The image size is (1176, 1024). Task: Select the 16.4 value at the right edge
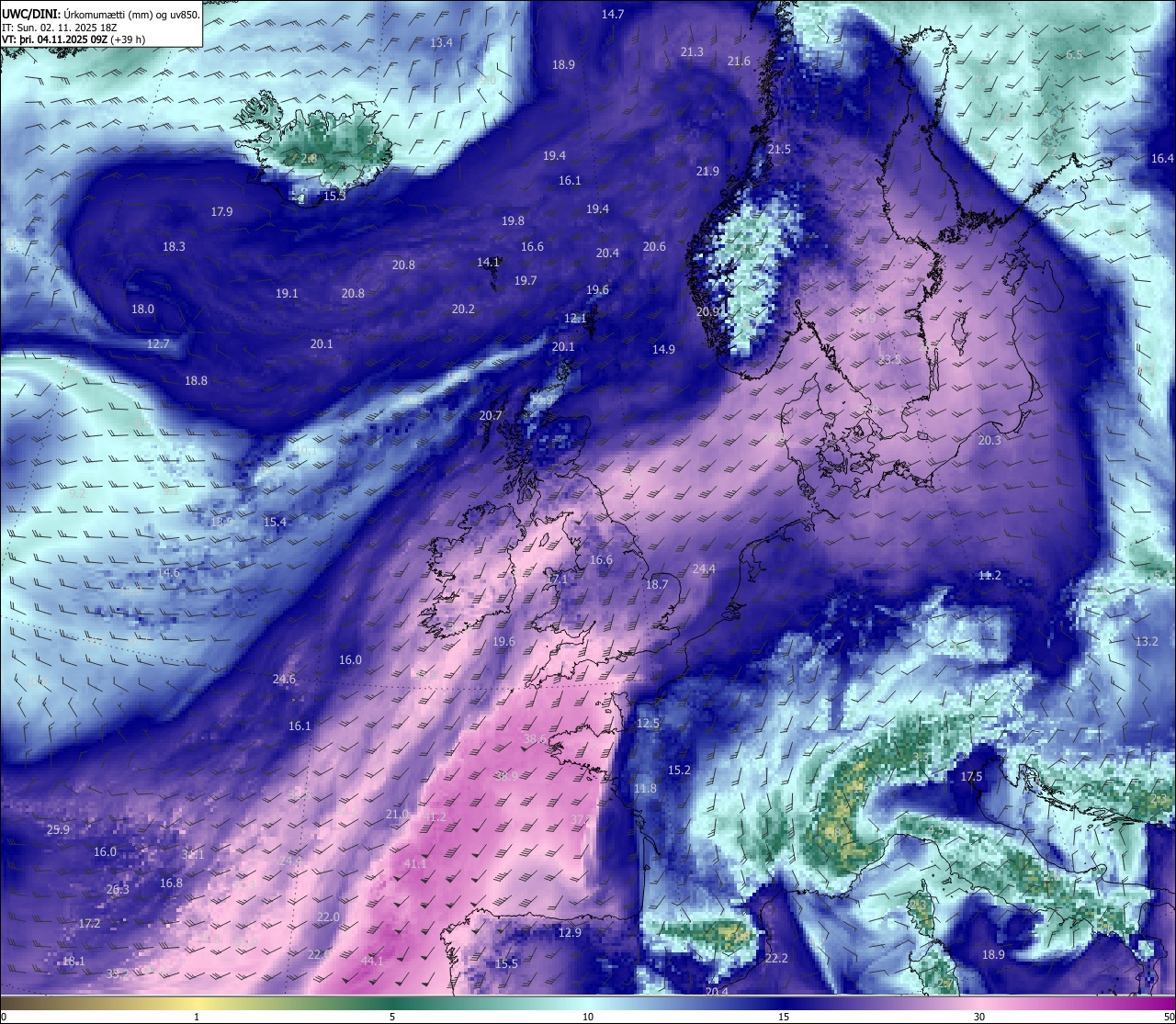point(1162,158)
